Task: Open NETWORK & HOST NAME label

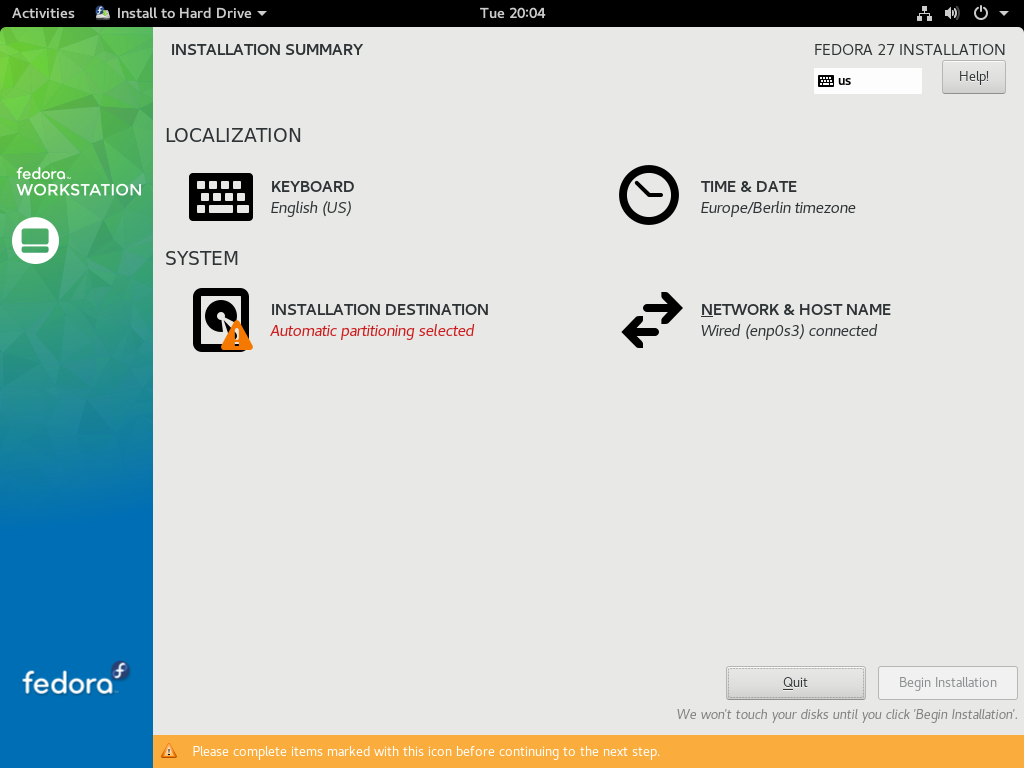Action: pos(795,310)
